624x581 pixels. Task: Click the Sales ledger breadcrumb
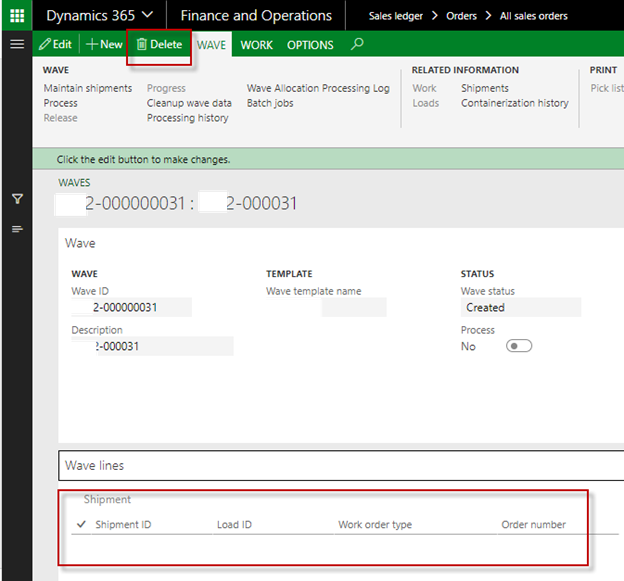pos(396,16)
